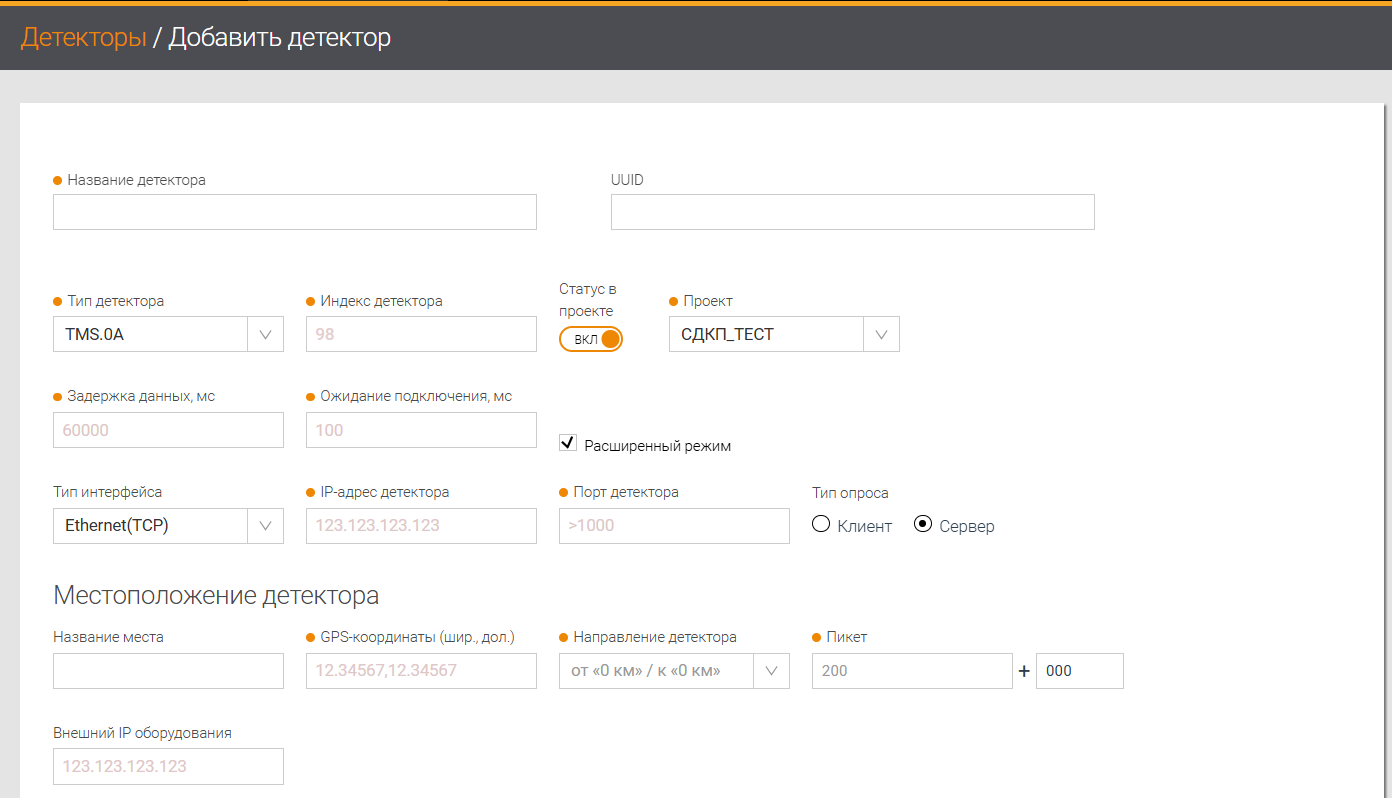Open the Тип детектора dropdown
The image size is (1392, 798).
click(167, 334)
